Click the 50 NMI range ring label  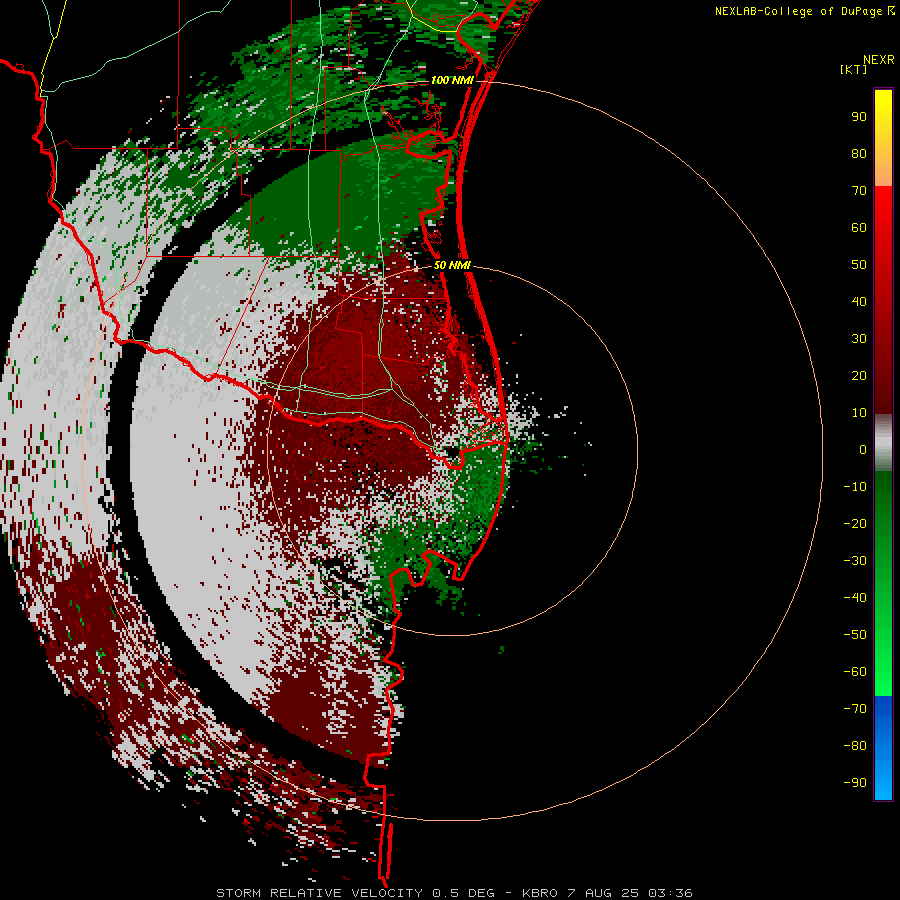click(x=452, y=265)
